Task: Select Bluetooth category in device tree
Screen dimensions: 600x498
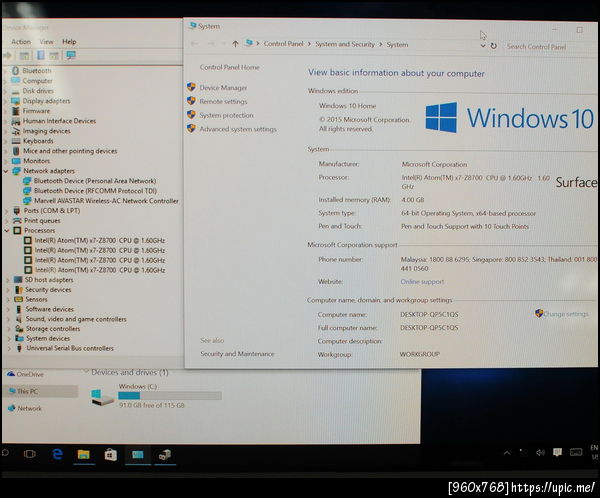Action: [x=36, y=71]
